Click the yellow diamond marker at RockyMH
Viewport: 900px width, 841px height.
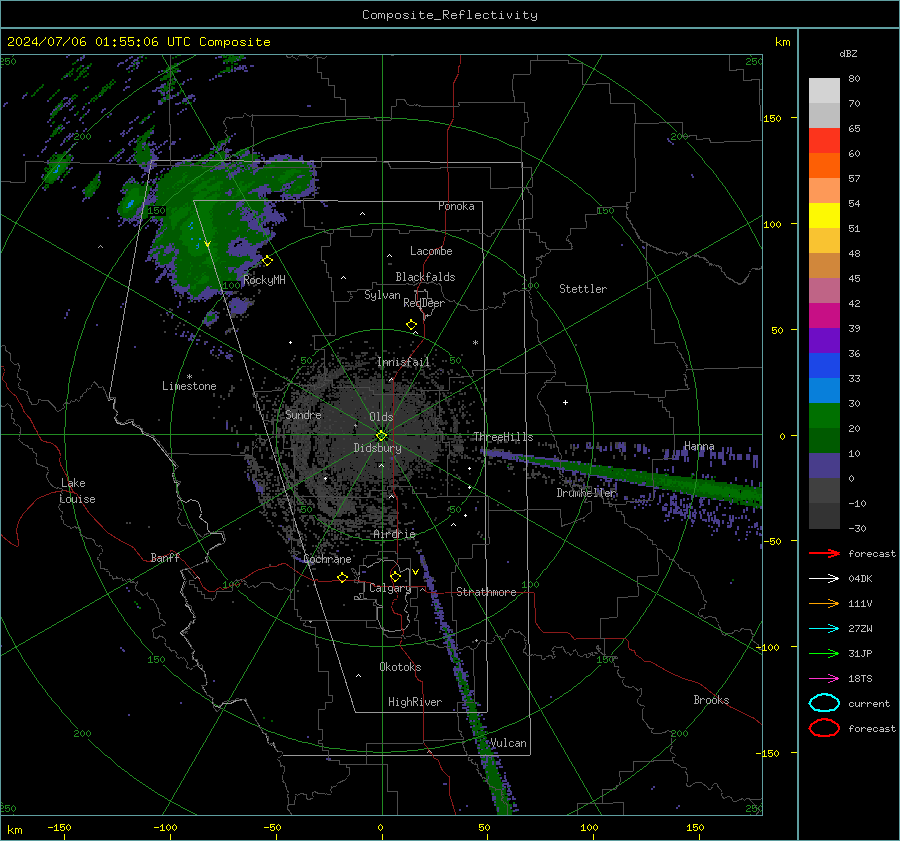coord(267,261)
